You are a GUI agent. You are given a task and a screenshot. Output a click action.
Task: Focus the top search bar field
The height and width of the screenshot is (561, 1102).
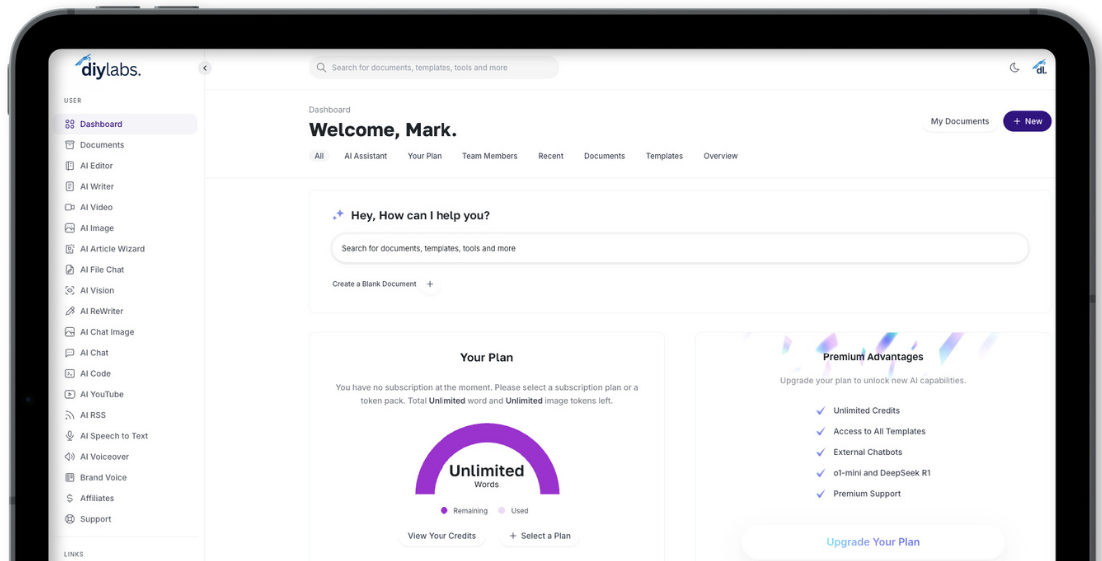pyautogui.click(x=434, y=67)
